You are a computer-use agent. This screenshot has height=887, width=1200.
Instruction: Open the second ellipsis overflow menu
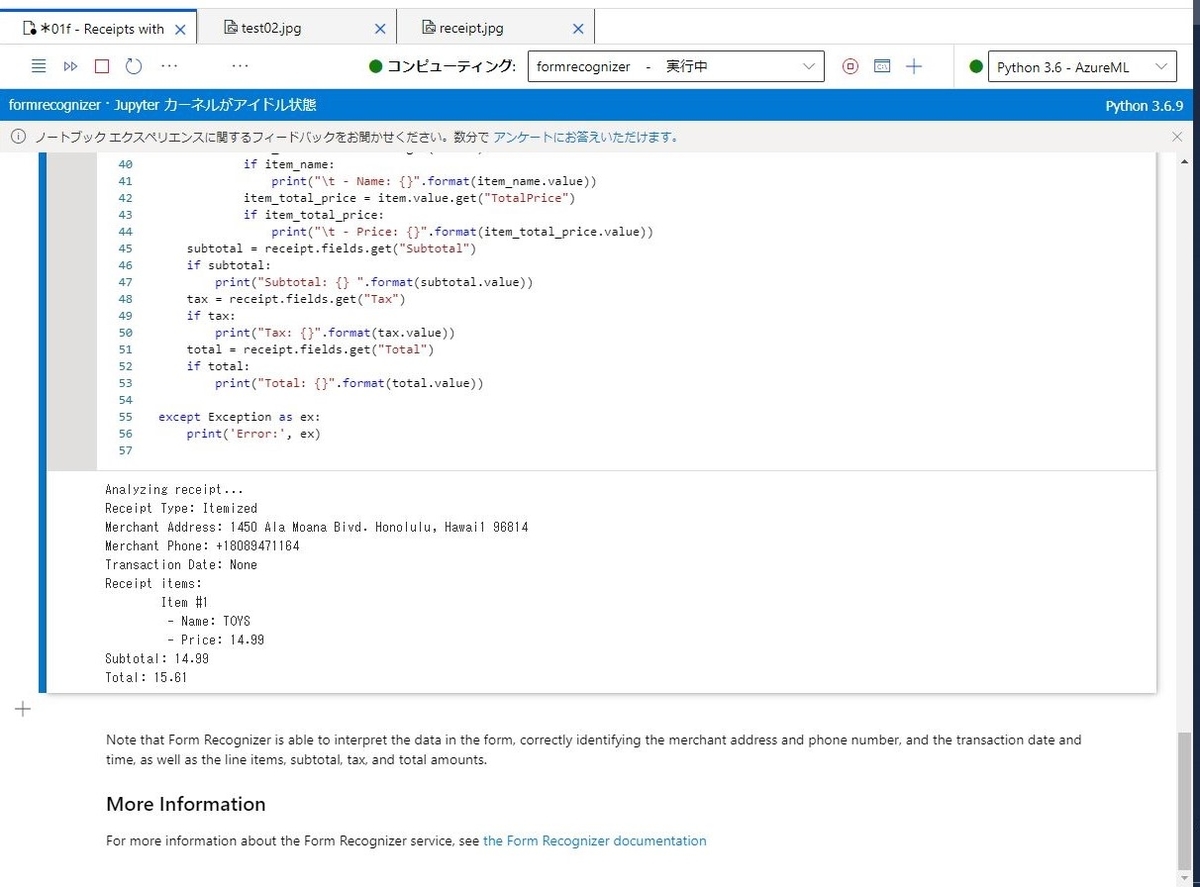(x=239, y=66)
